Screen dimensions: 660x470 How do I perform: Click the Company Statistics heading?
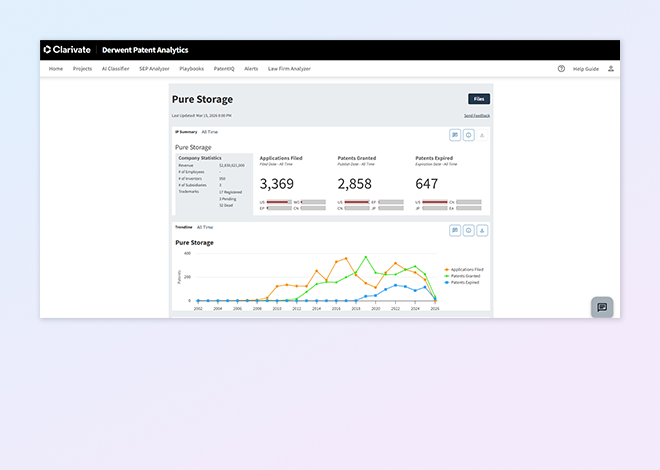[200, 158]
